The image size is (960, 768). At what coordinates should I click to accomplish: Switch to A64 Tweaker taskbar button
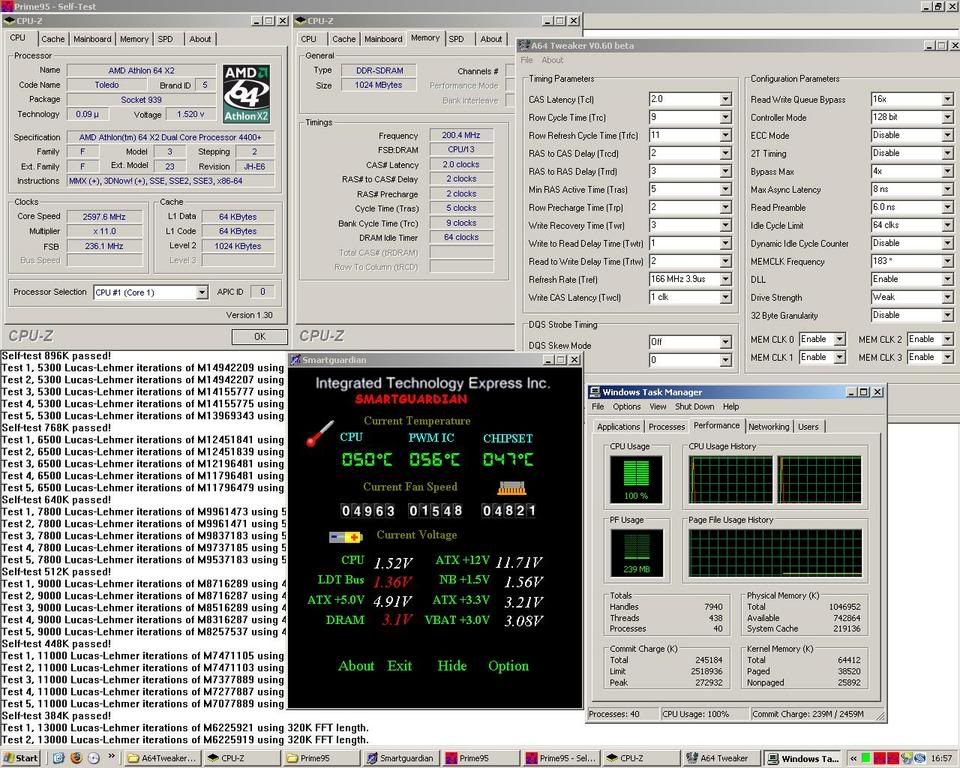pos(721,758)
